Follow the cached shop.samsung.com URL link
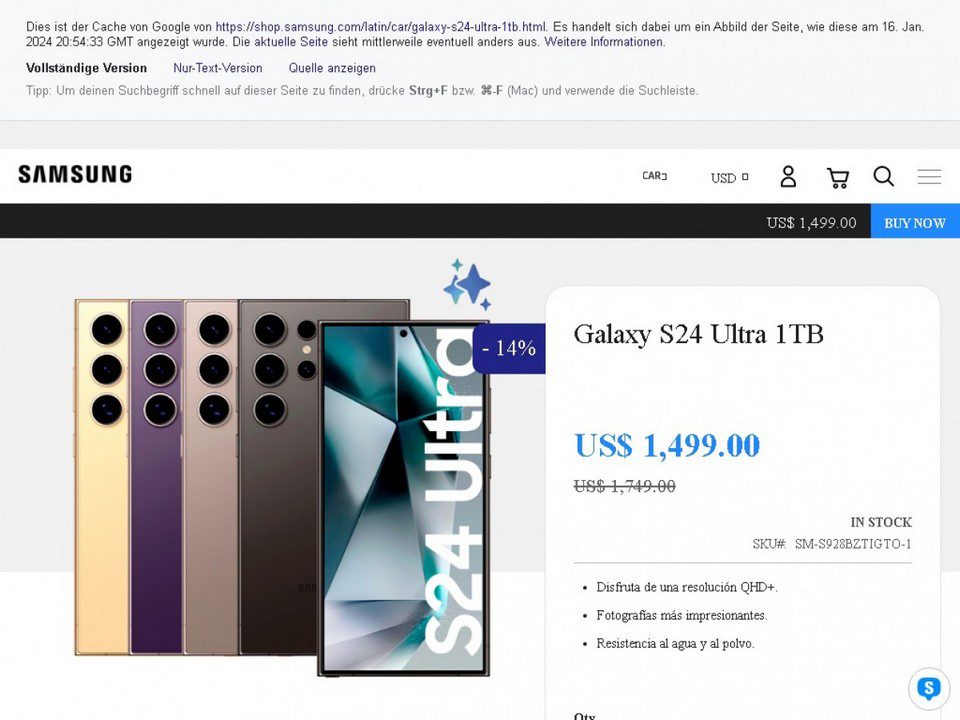 pyautogui.click(x=381, y=27)
